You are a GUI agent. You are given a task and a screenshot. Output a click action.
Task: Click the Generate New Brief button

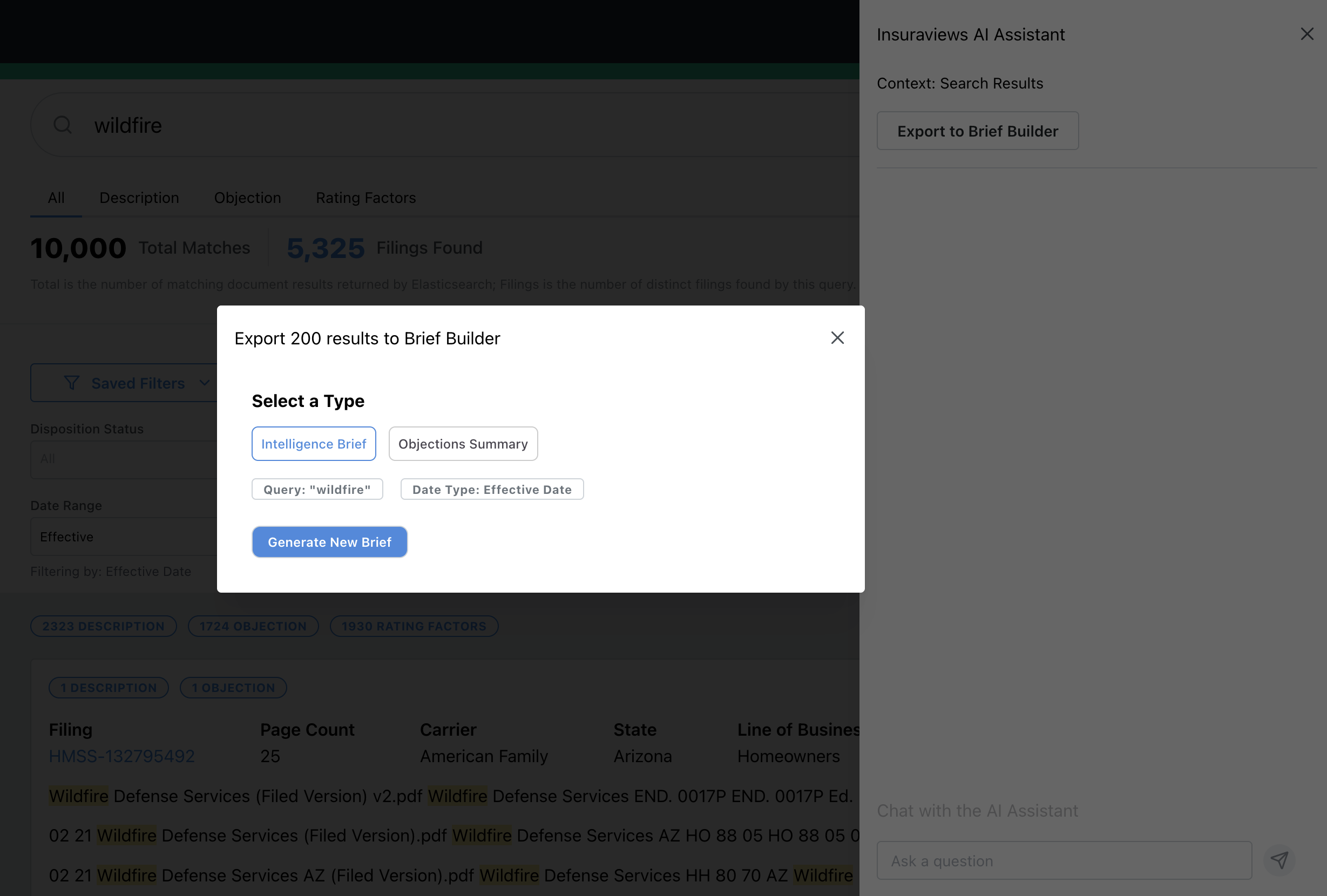coord(329,541)
